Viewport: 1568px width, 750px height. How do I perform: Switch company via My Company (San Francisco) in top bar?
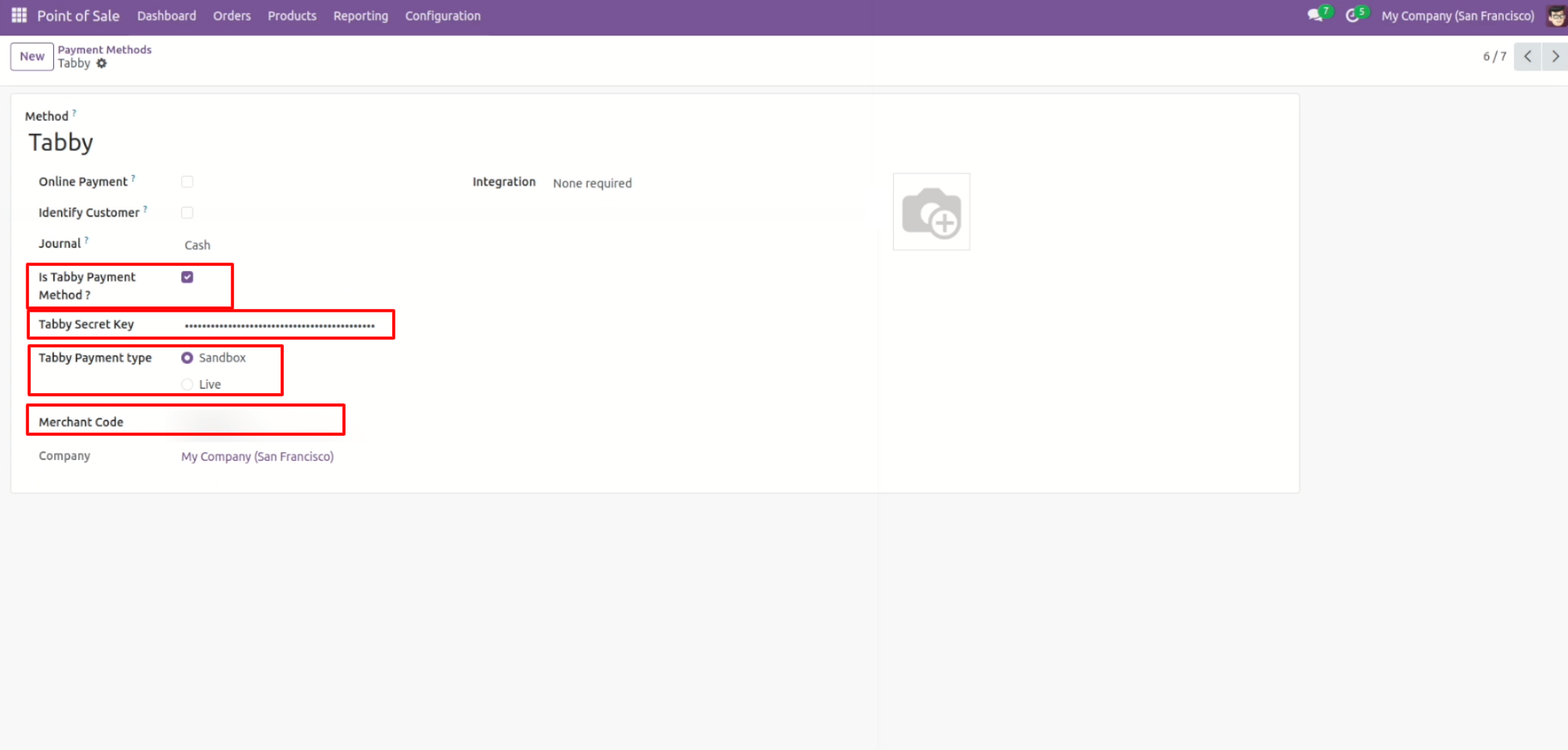[x=1457, y=15]
